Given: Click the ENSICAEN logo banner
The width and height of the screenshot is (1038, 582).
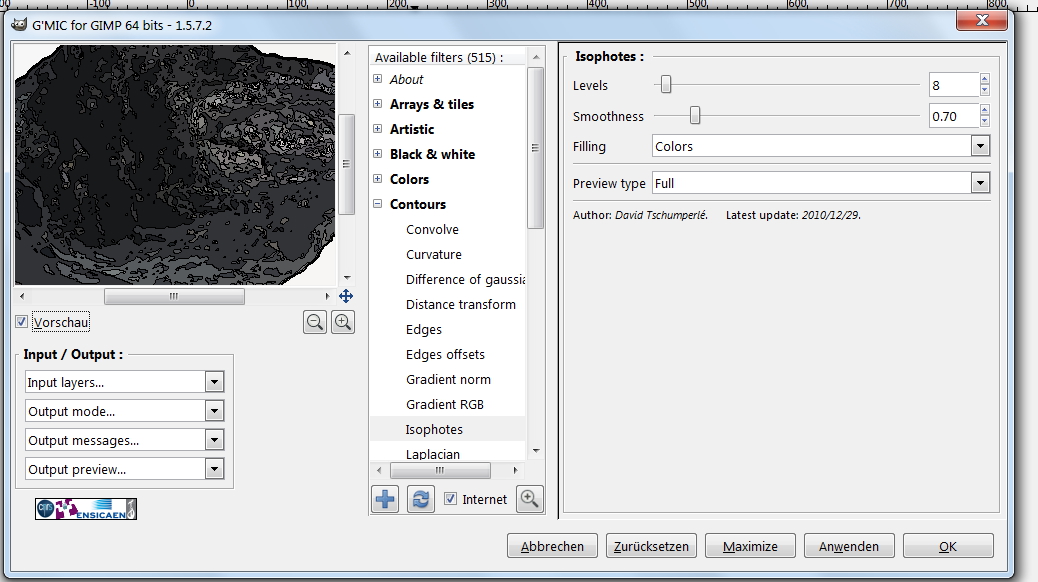Looking at the screenshot, I should [x=85, y=509].
